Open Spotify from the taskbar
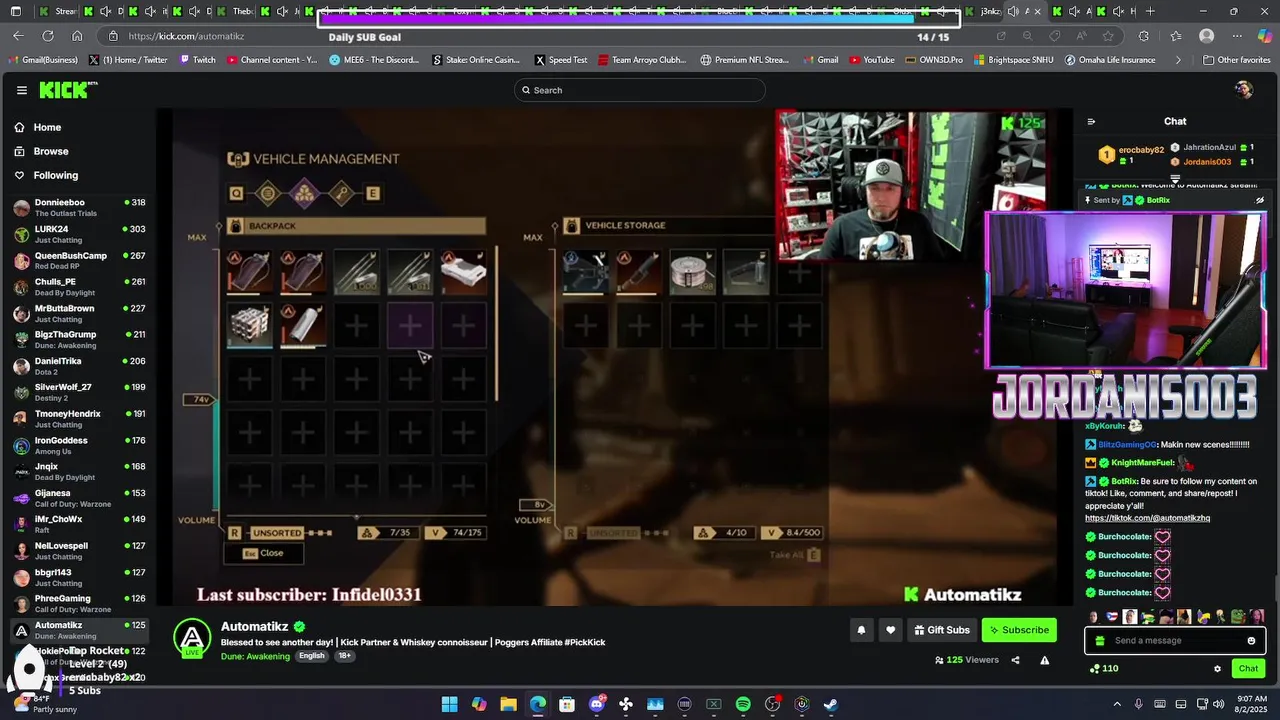The width and height of the screenshot is (1280, 720). tap(743, 704)
